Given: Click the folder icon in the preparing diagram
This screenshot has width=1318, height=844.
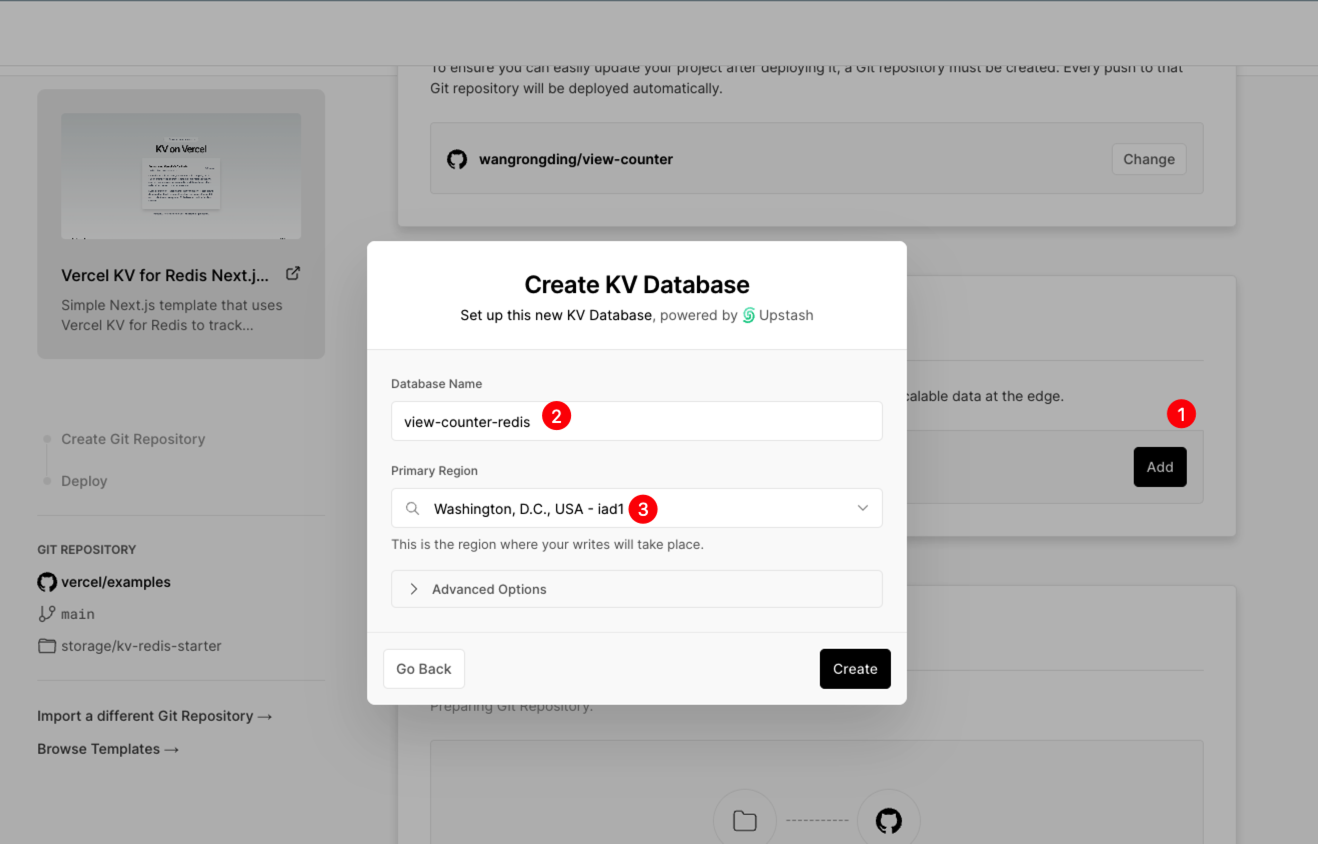Looking at the screenshot, I should point(745,821).
